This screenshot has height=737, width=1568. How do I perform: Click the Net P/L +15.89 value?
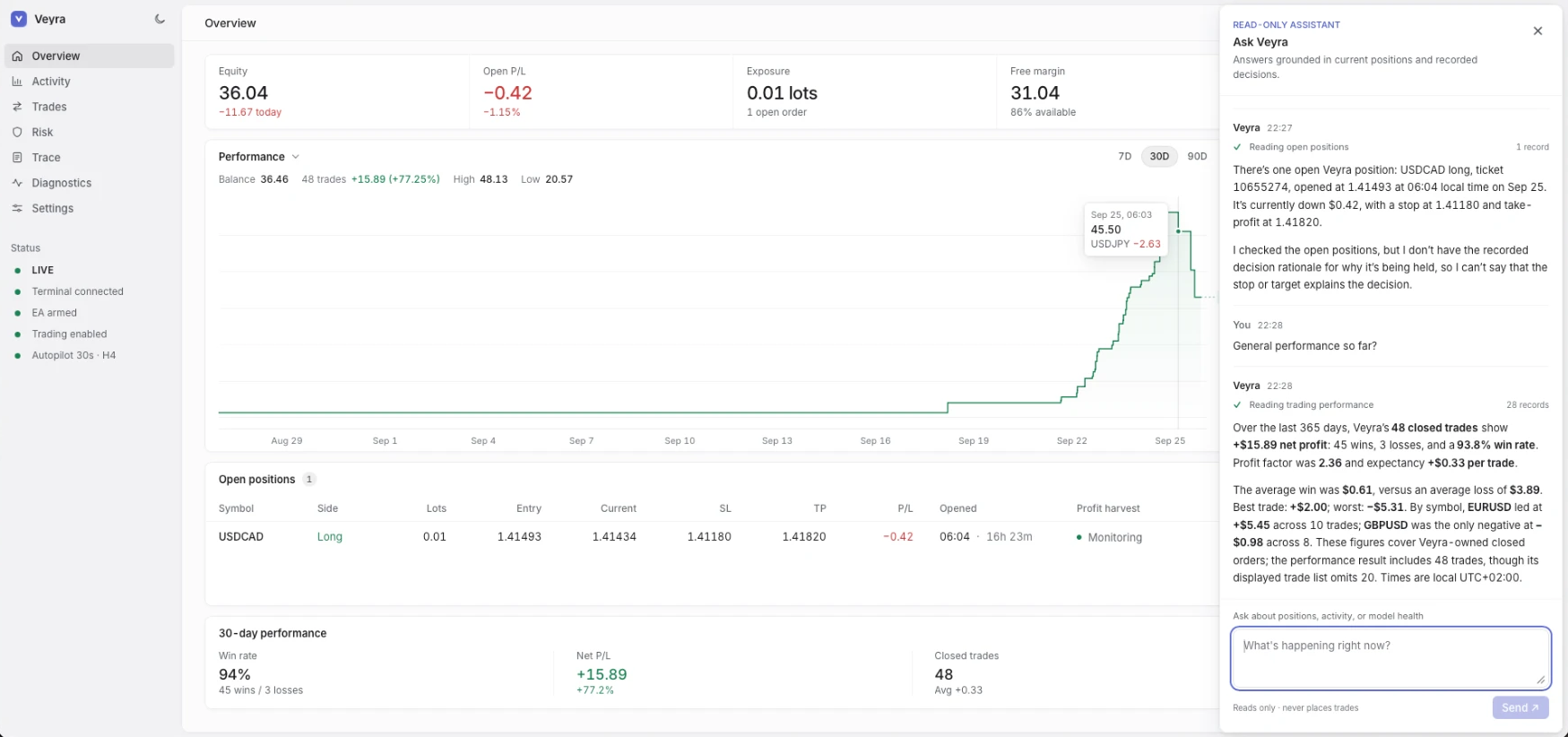tap(602, 674)
